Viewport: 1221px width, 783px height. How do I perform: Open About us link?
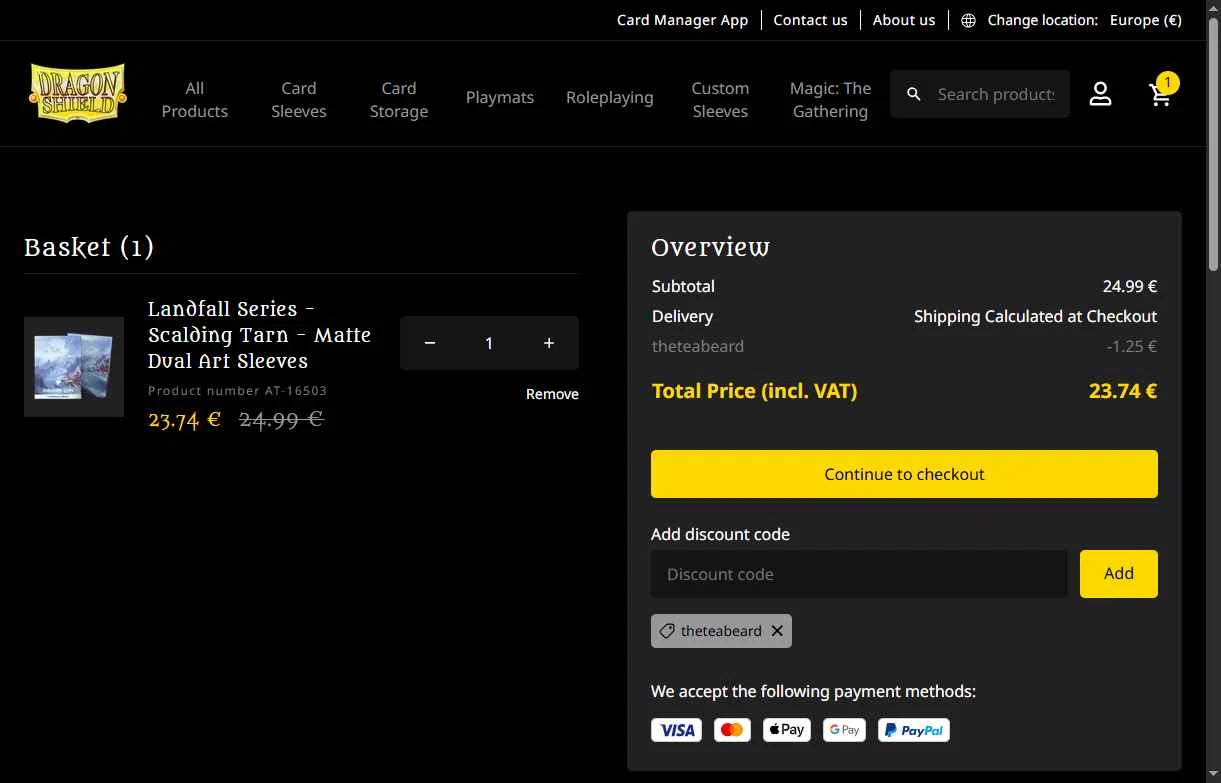(x=904, y=20)
